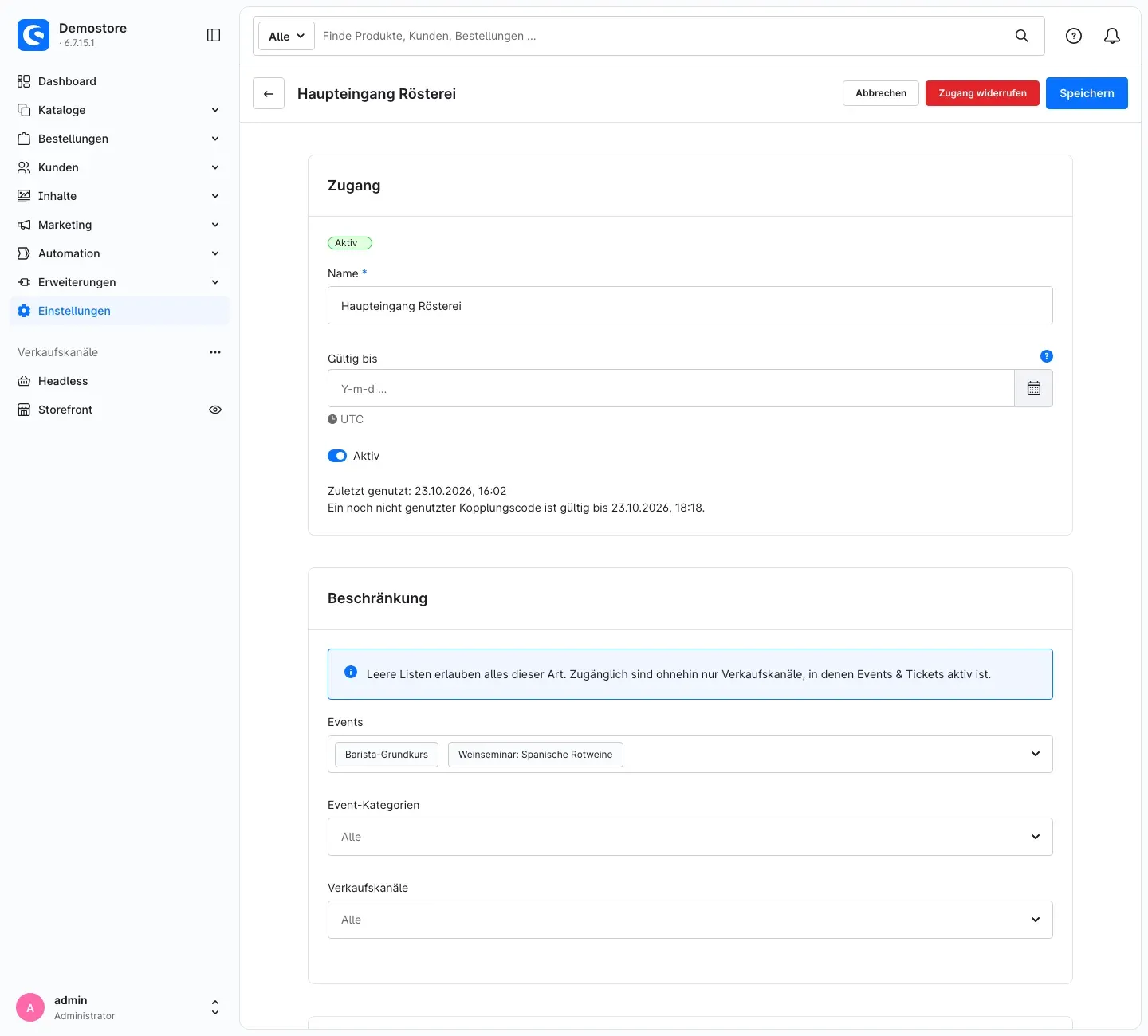Expand the Marketing menu chevron

pyautogui.click(x=215, y=225)
